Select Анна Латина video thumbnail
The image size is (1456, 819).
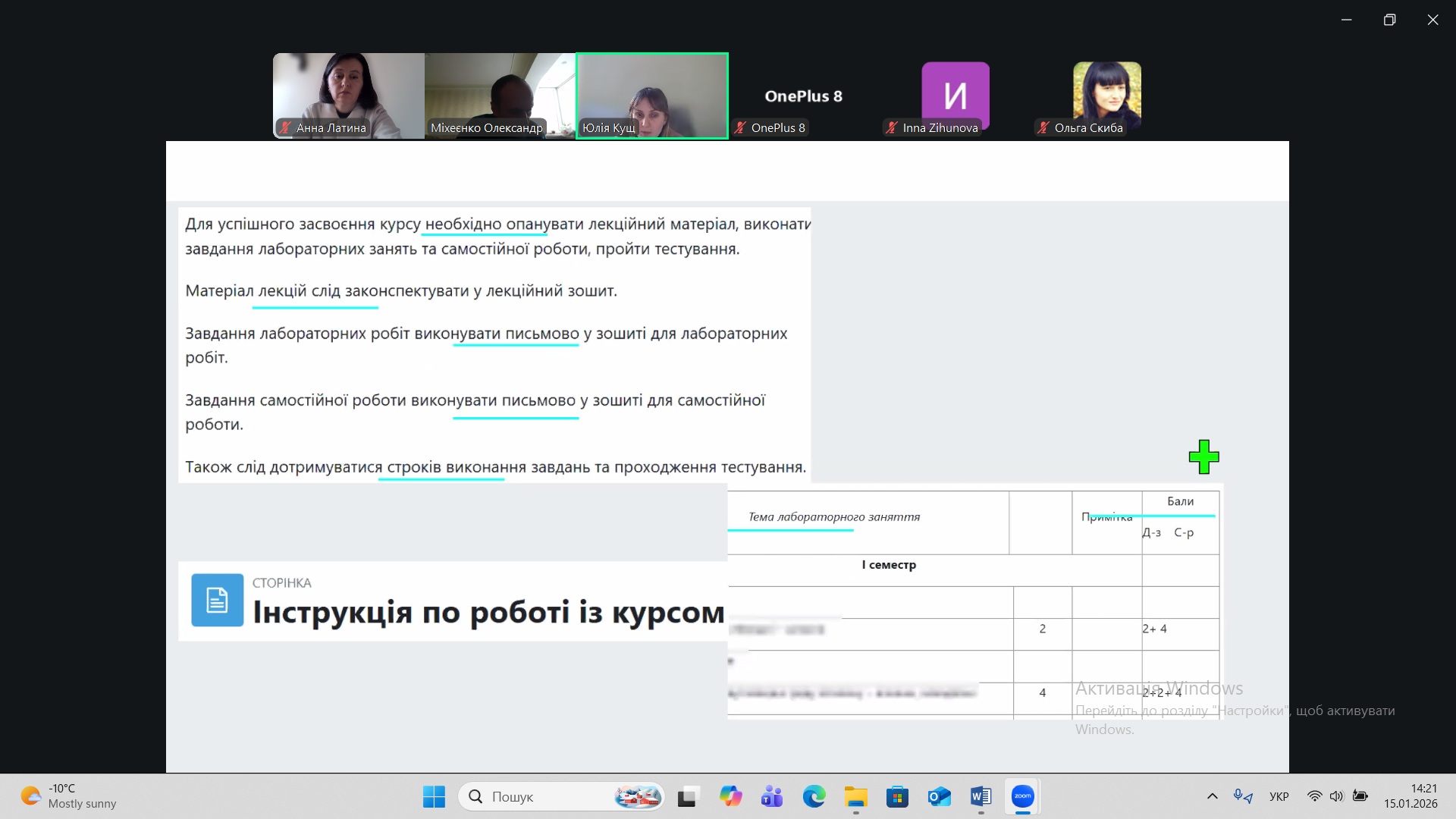(x=348, y=96)
